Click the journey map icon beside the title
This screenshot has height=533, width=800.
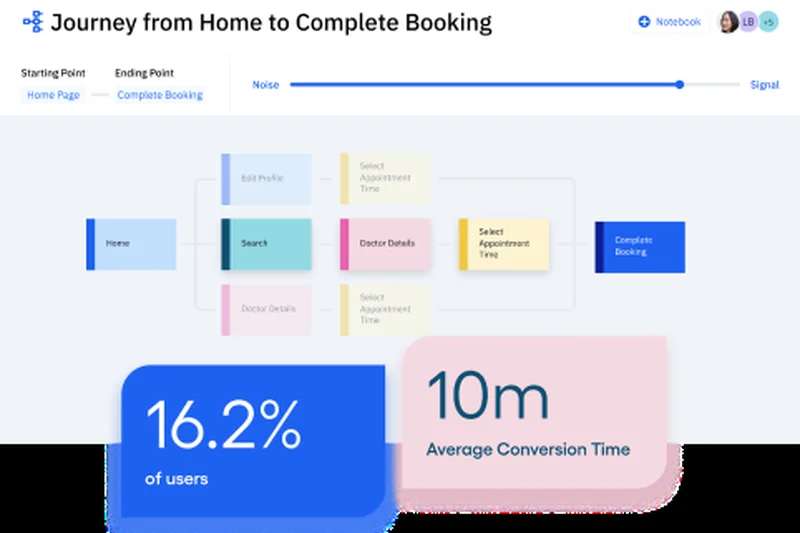(x=33, y=22)
